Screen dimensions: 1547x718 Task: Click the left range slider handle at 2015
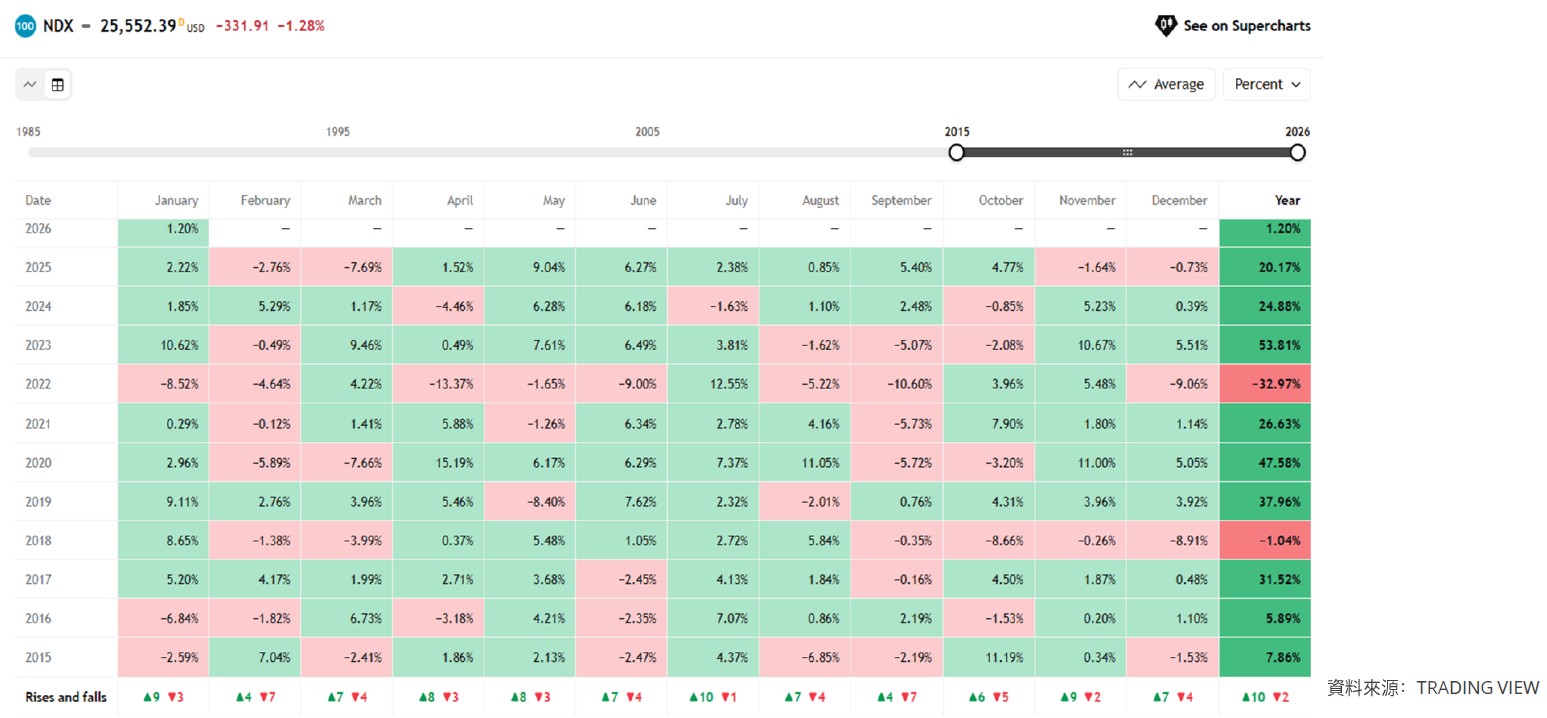[x=956, y=152]
